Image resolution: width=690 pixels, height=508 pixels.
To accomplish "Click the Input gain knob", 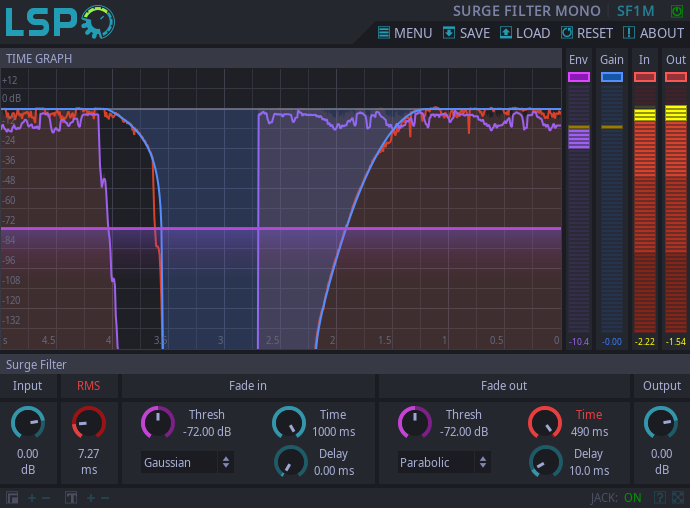I will (28, 423).
